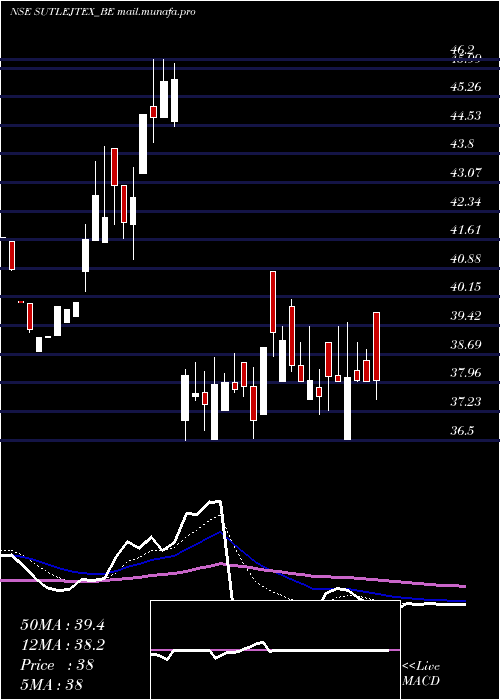
Task: Select the 42.34 price axis label
Action: [466, 201]
